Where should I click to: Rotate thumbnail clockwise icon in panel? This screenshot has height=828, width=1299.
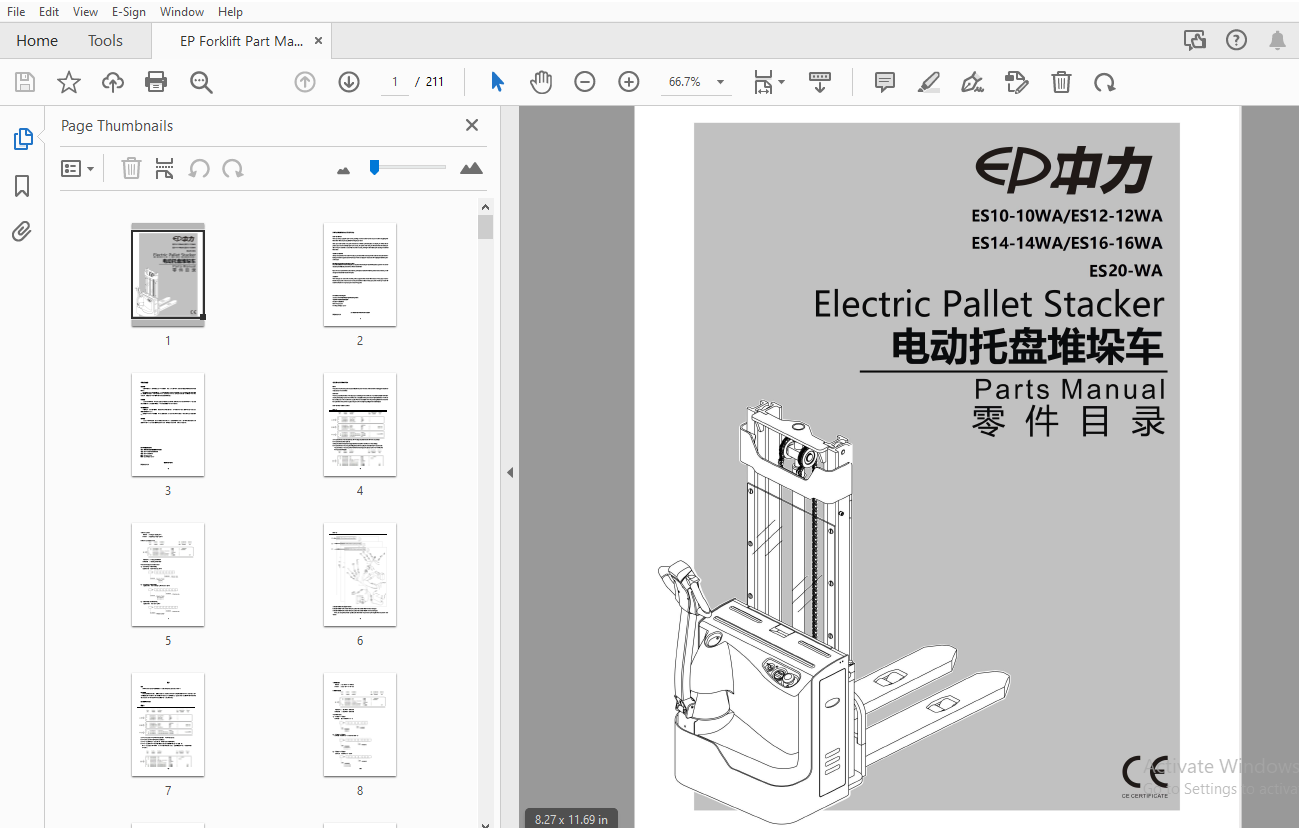tap(233, 168)
